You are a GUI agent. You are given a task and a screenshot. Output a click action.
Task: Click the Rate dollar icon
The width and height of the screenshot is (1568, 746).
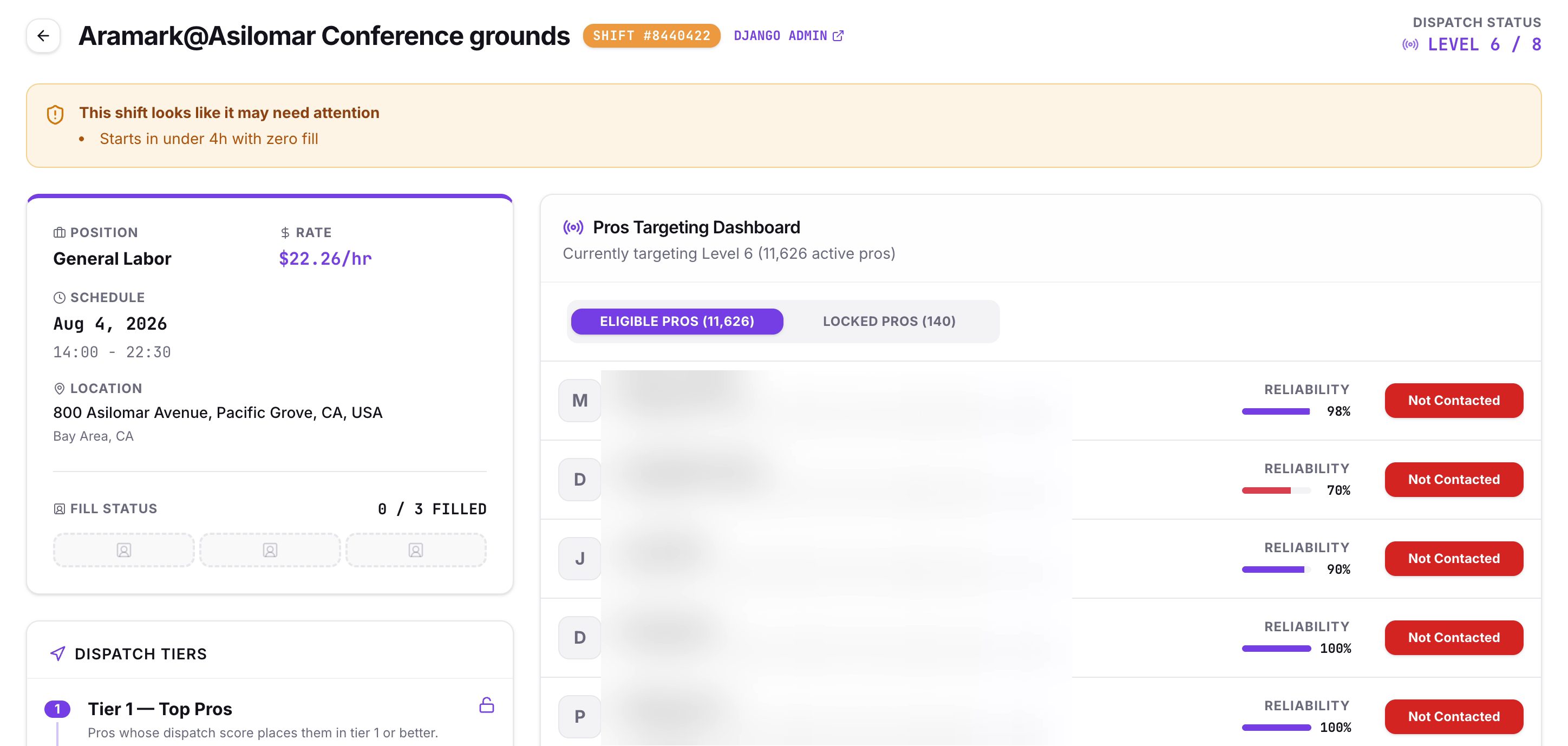click(x=285, y=232)
